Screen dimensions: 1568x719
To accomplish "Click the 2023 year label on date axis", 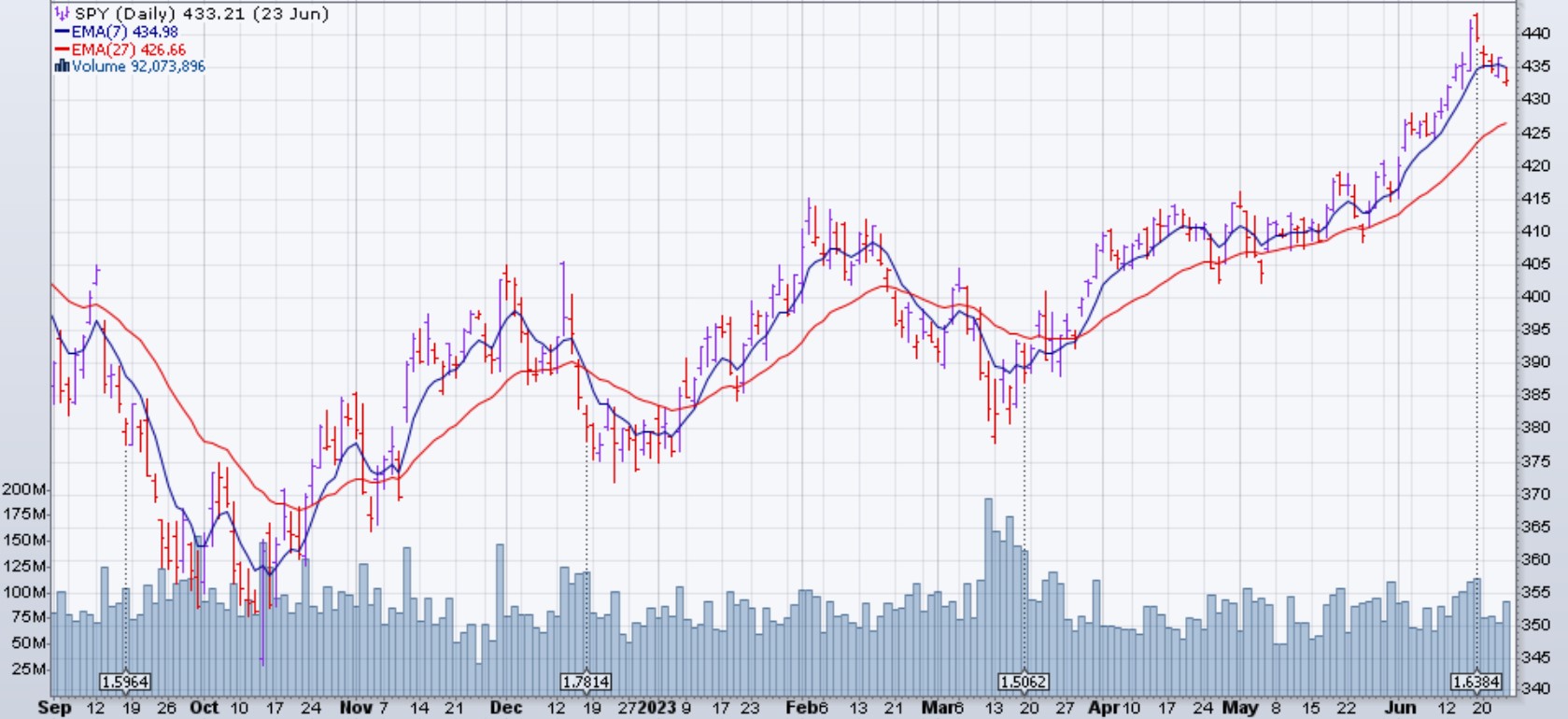I will click(657, 708).
